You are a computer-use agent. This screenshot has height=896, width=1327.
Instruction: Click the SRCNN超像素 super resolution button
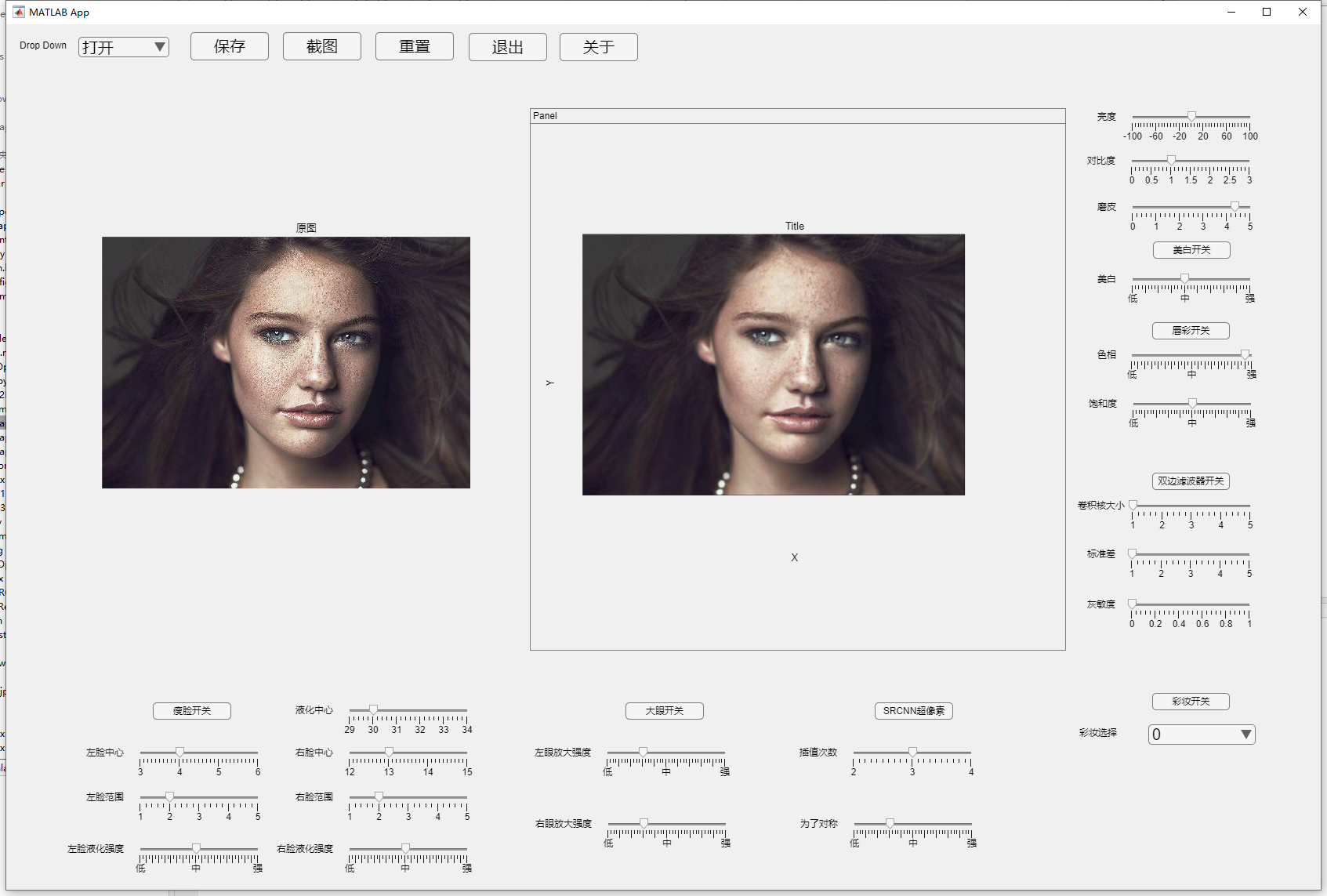coord(914,711)
